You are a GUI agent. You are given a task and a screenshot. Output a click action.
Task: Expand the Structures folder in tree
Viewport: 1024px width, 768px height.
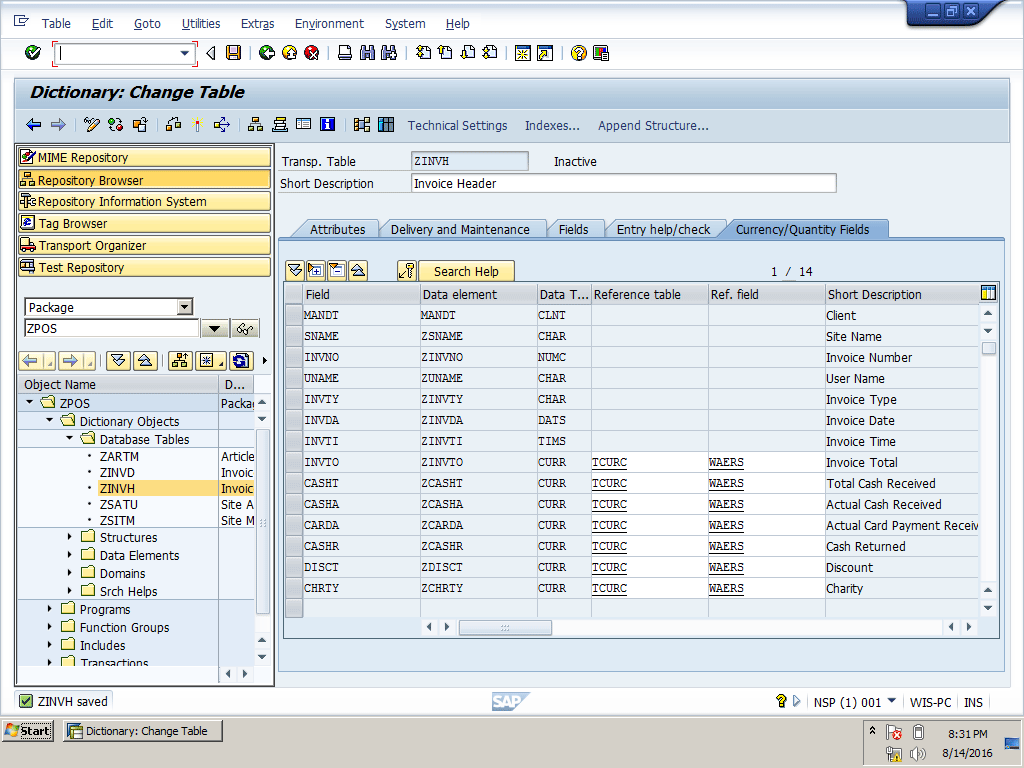70,537
